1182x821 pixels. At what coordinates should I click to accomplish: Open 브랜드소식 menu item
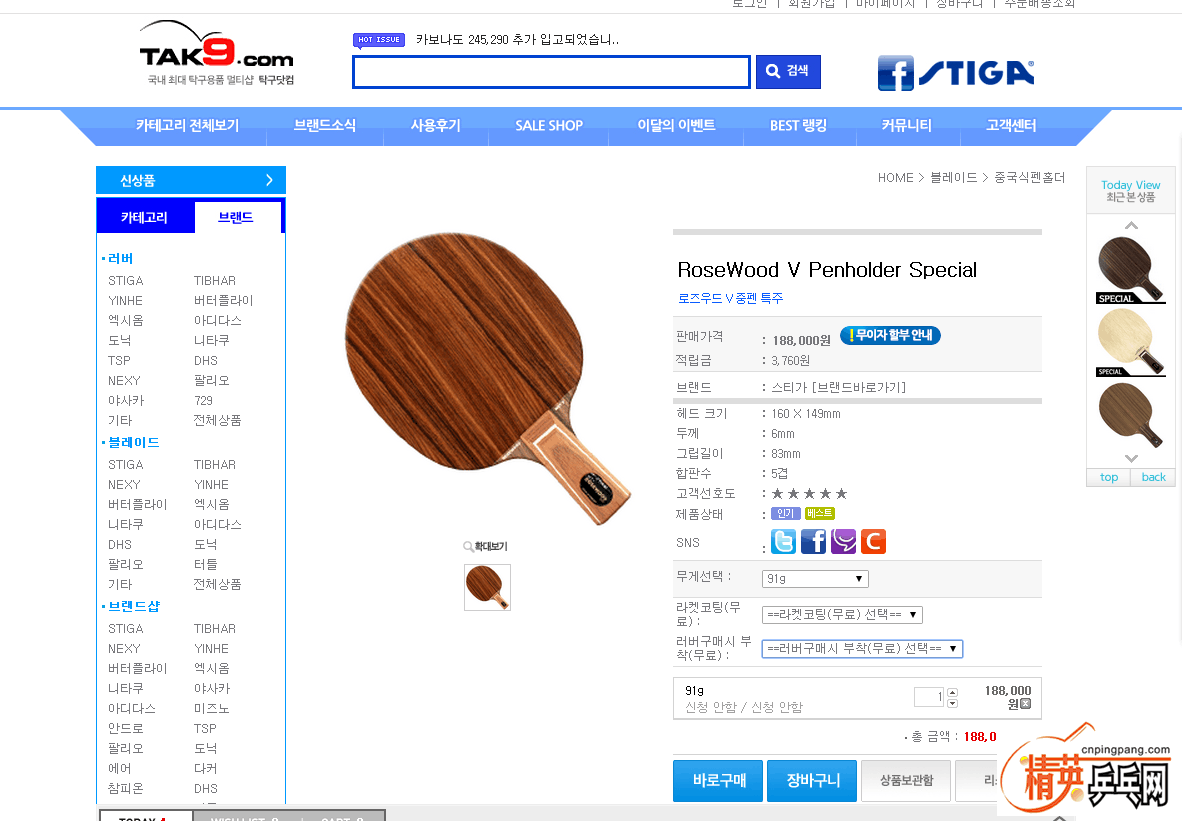click(325, 125)
